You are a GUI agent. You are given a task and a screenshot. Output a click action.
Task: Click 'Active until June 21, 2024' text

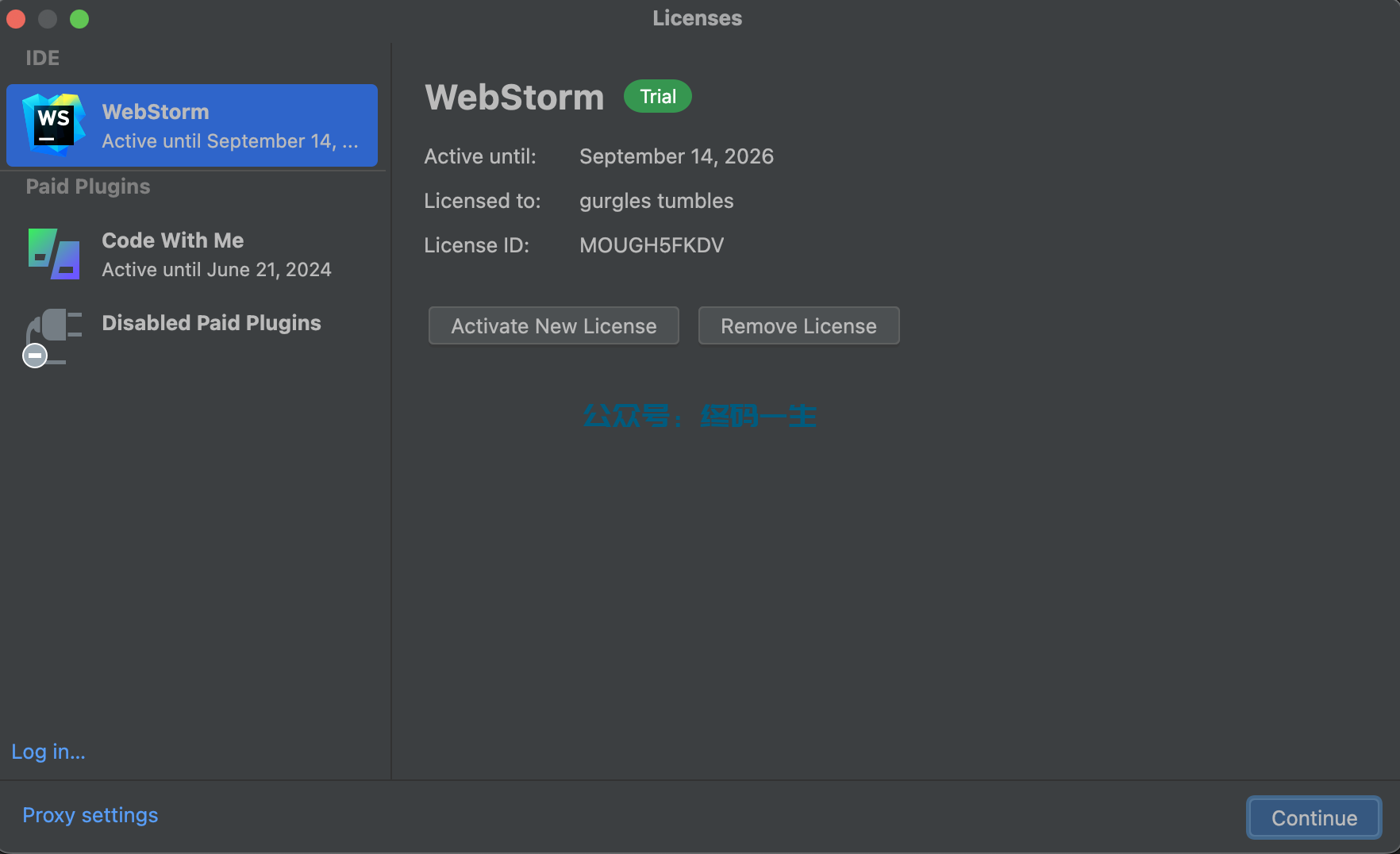click(x=217, y=270)
